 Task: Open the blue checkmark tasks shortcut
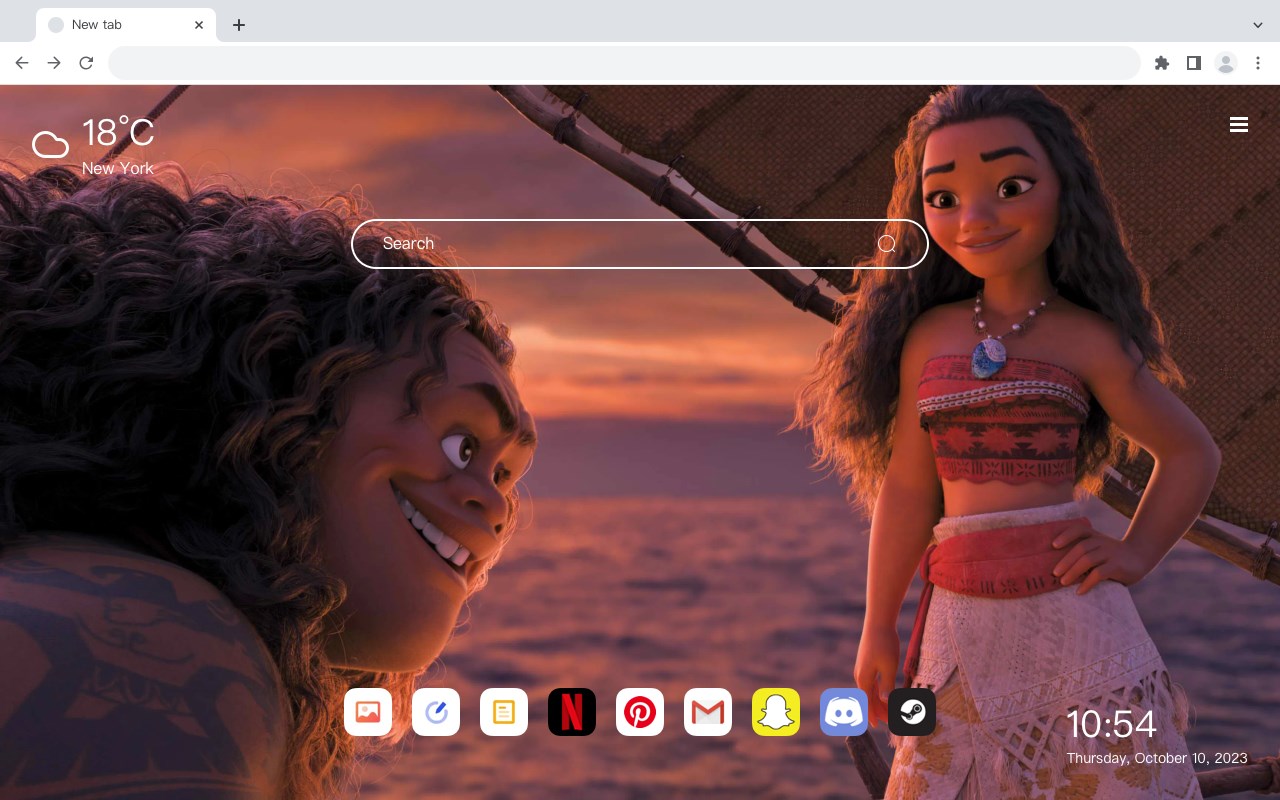point(436,712)
